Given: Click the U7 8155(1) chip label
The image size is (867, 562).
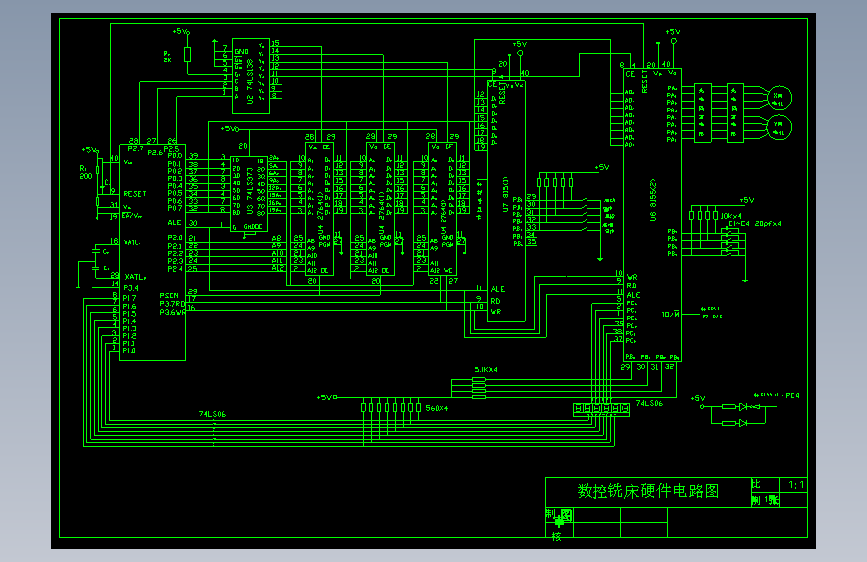Looking at the screenshot, I should tap(505, 195).
